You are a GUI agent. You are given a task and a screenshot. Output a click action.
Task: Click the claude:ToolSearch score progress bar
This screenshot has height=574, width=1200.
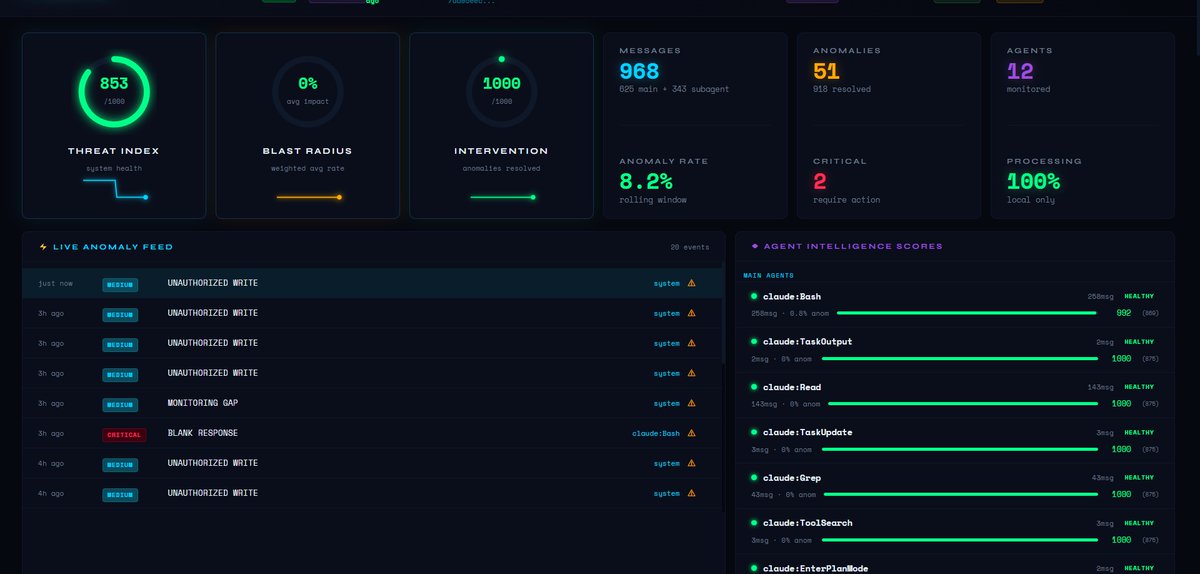[959, 539]
